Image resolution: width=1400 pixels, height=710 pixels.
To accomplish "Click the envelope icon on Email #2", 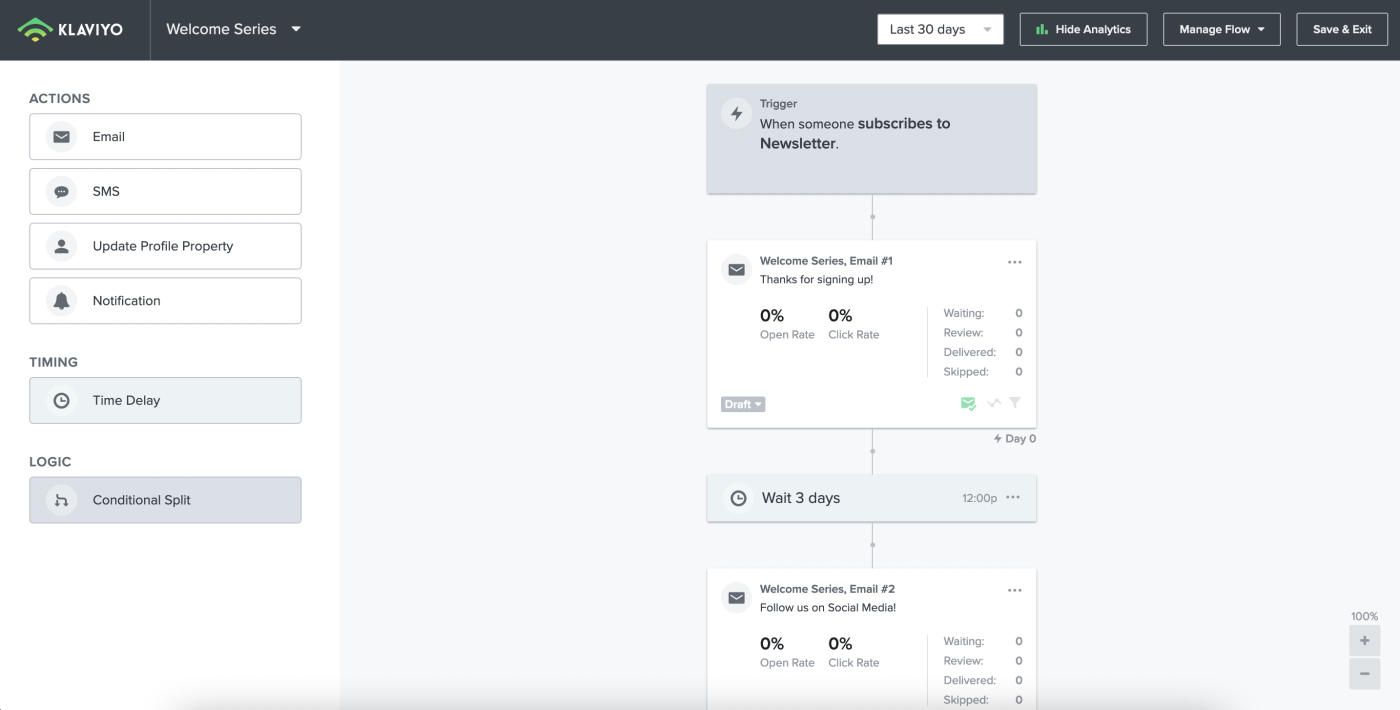I will pos(737,598).
